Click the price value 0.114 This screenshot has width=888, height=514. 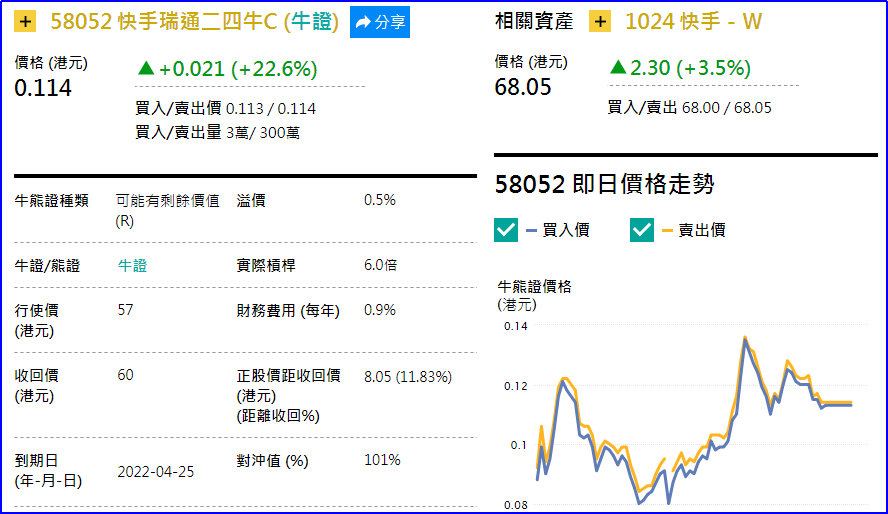point(43,88)
